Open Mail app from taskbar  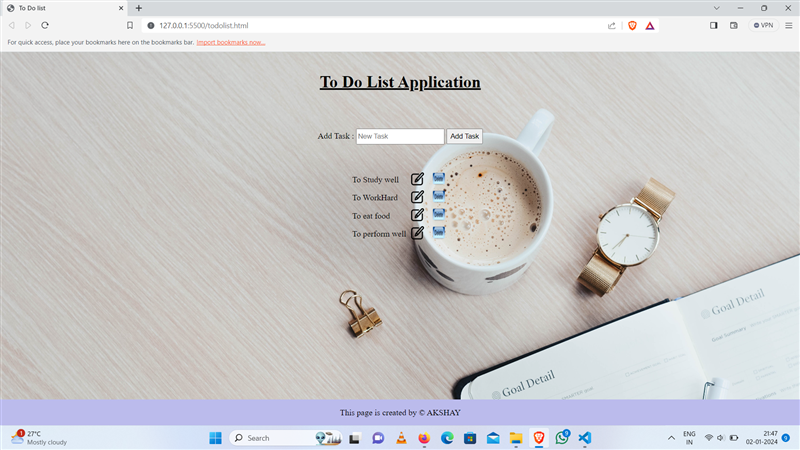[x=493, y=438]
